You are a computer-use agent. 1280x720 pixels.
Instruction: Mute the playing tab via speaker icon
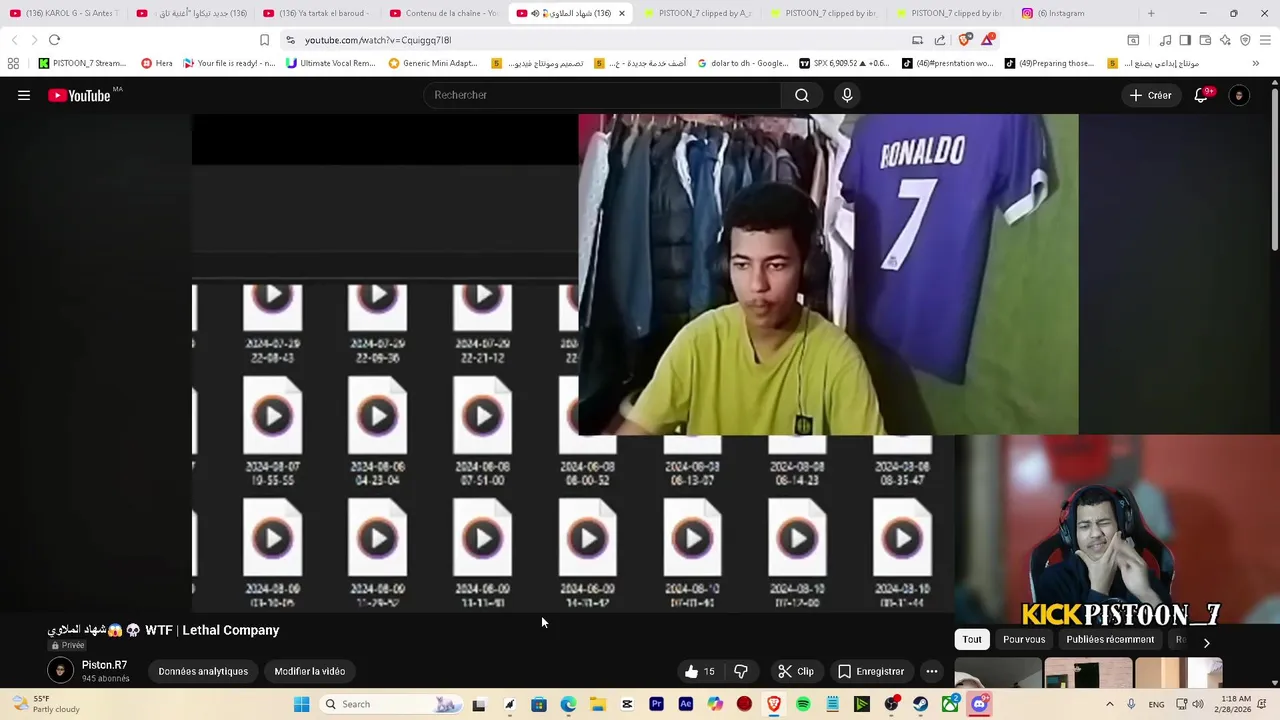pos(534,13)
